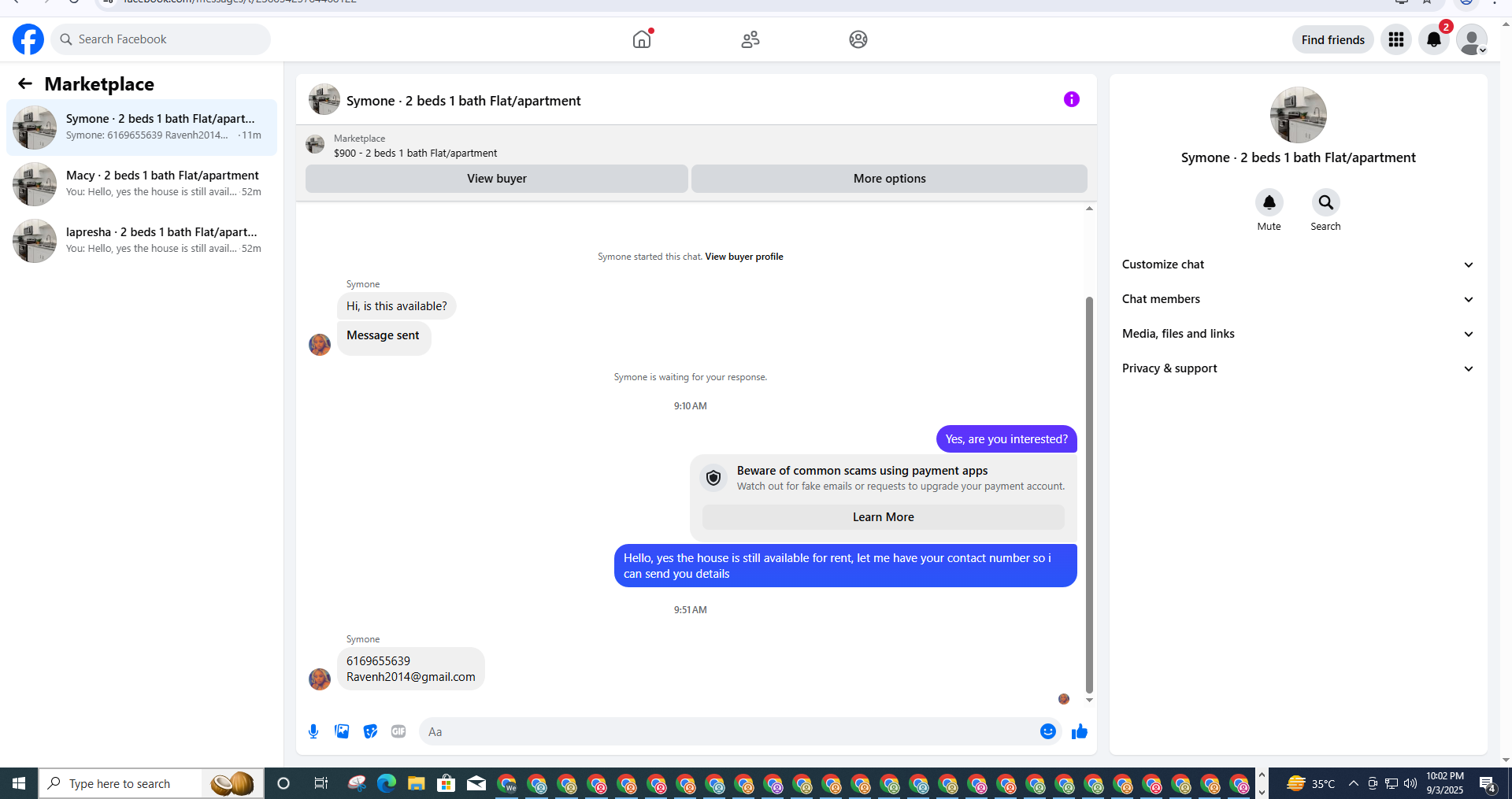The image size is (1512, 799).
Task: Open Windows action center notifications
Action: (1487, 783)
